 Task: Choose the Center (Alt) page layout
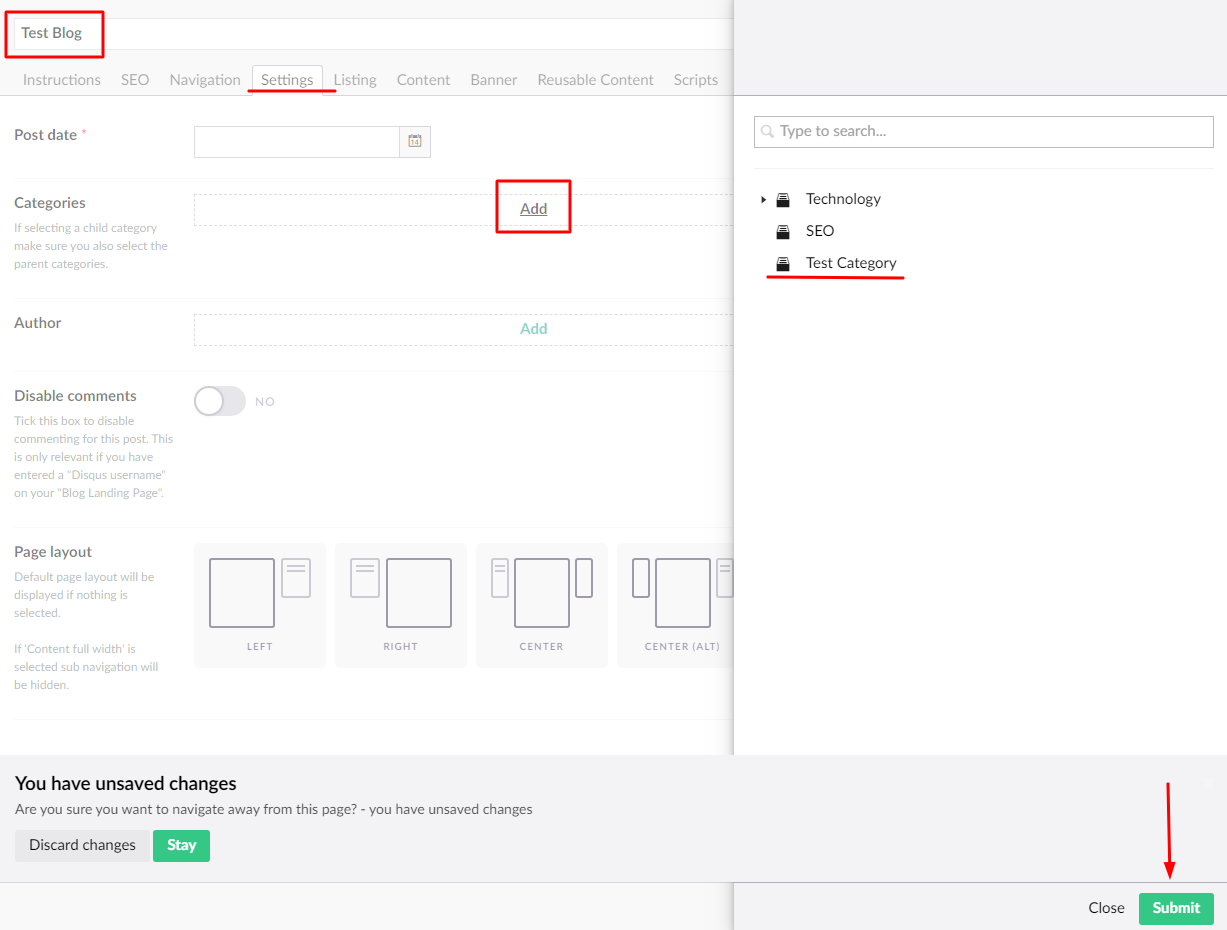click(676, 605)
